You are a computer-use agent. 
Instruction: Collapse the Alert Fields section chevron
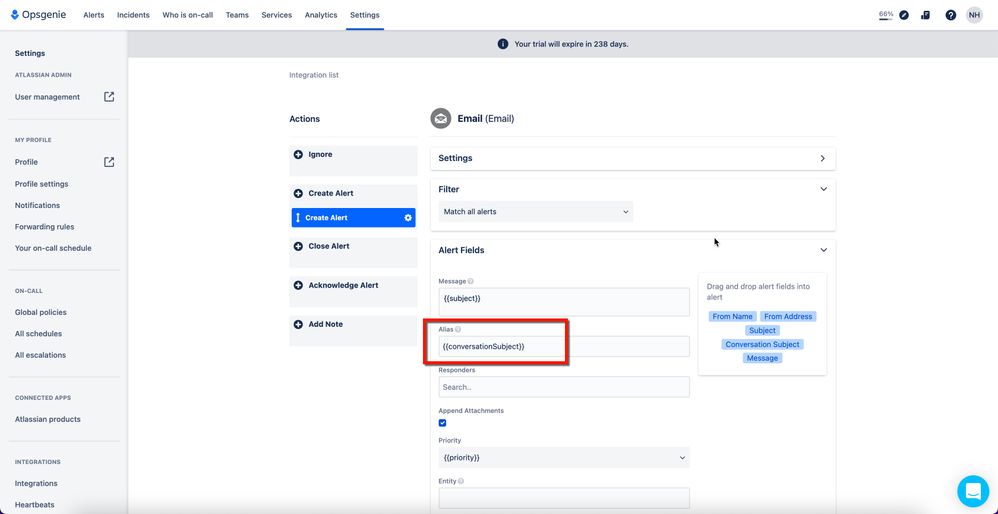(824, 251)
